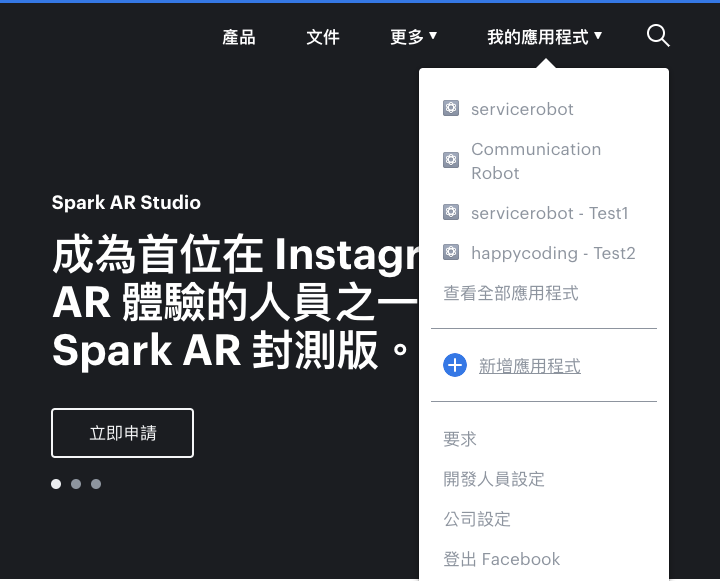Open 產品 in the navigation bar
The height and width of the screenshot is (581, 720).
pyautogui.click(x=239, y=37)
